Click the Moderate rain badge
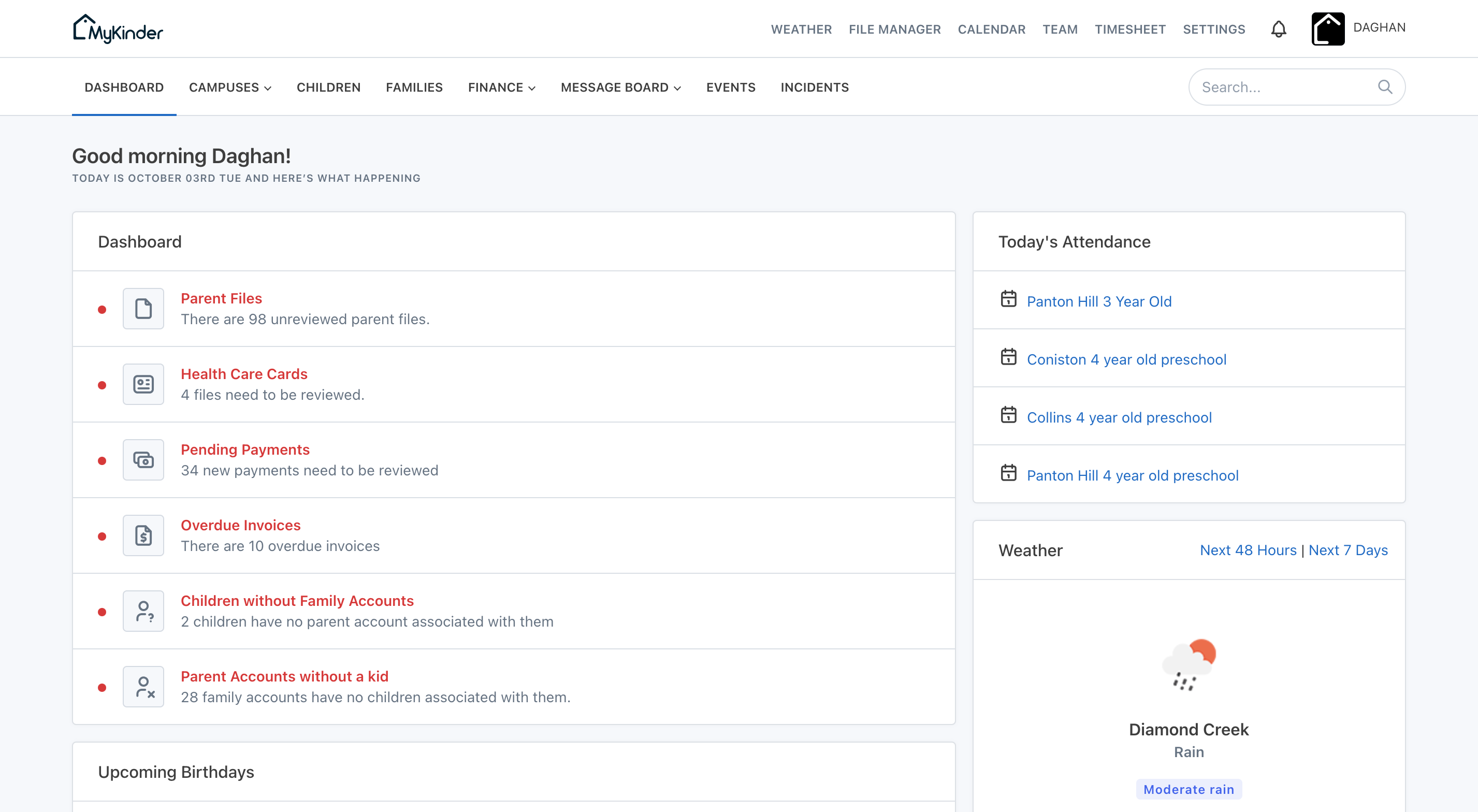The width and height of the screenshot is (1478, 812). [x=1189, y=790]
